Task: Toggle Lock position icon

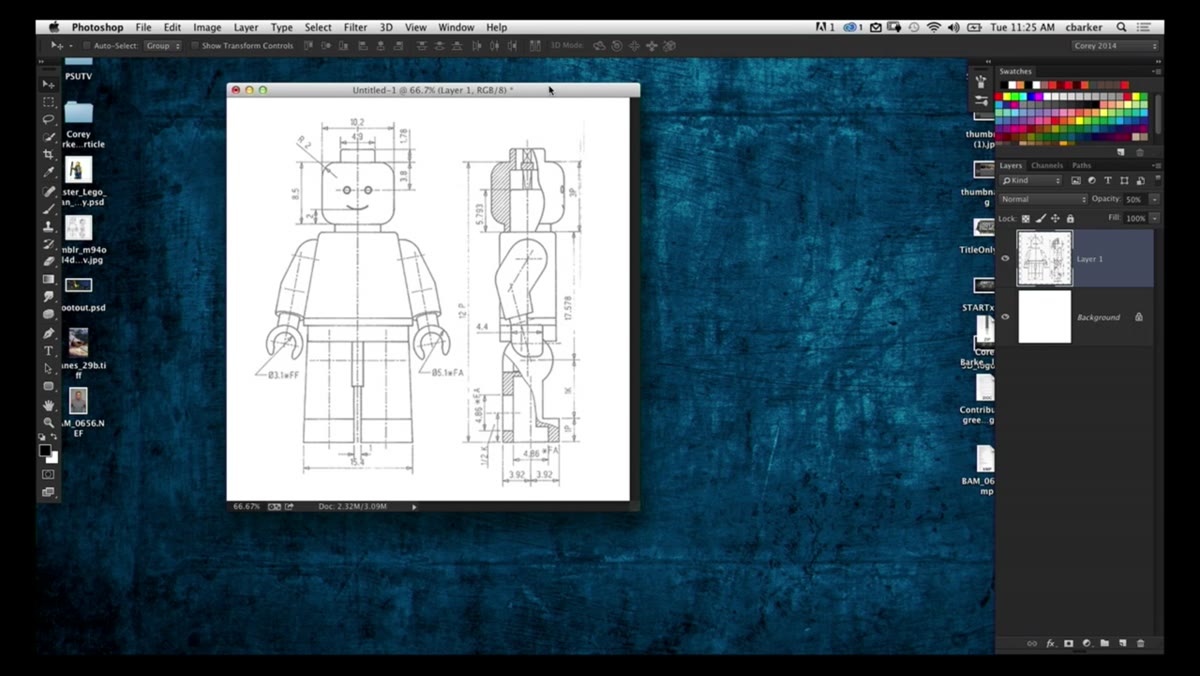Action: pos(1055,218)
